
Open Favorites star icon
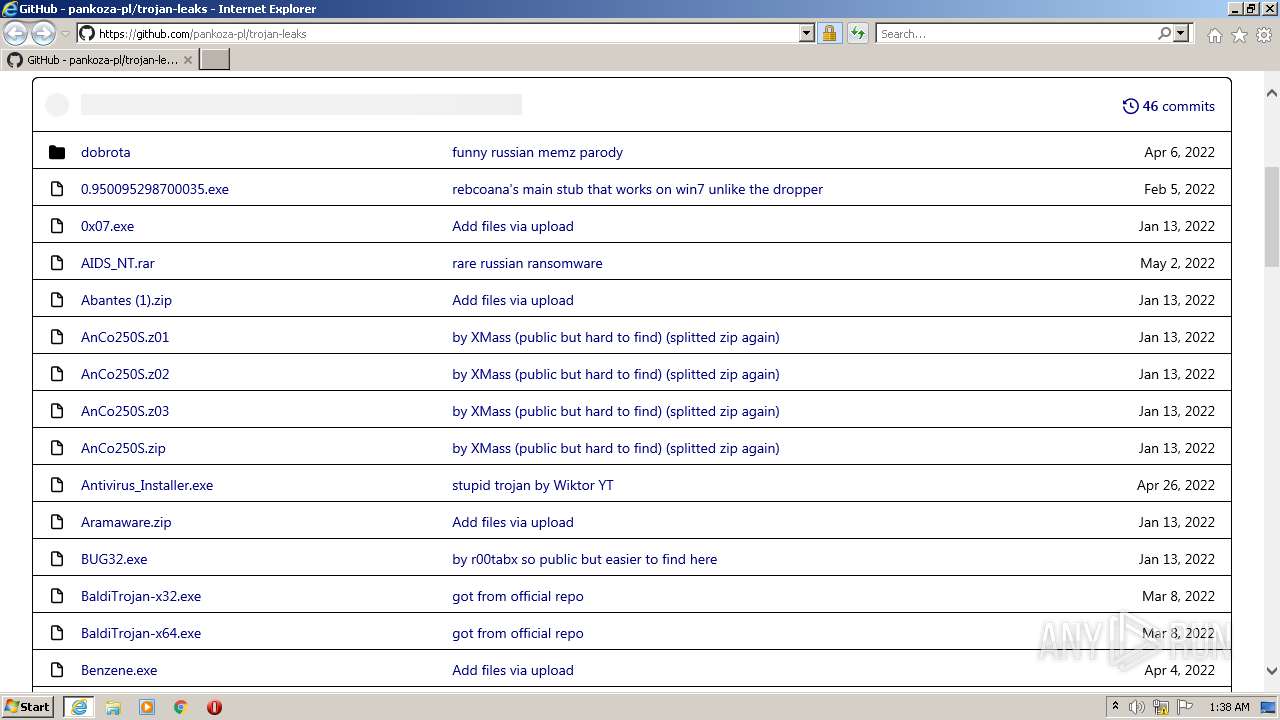tap(1239, 35)
